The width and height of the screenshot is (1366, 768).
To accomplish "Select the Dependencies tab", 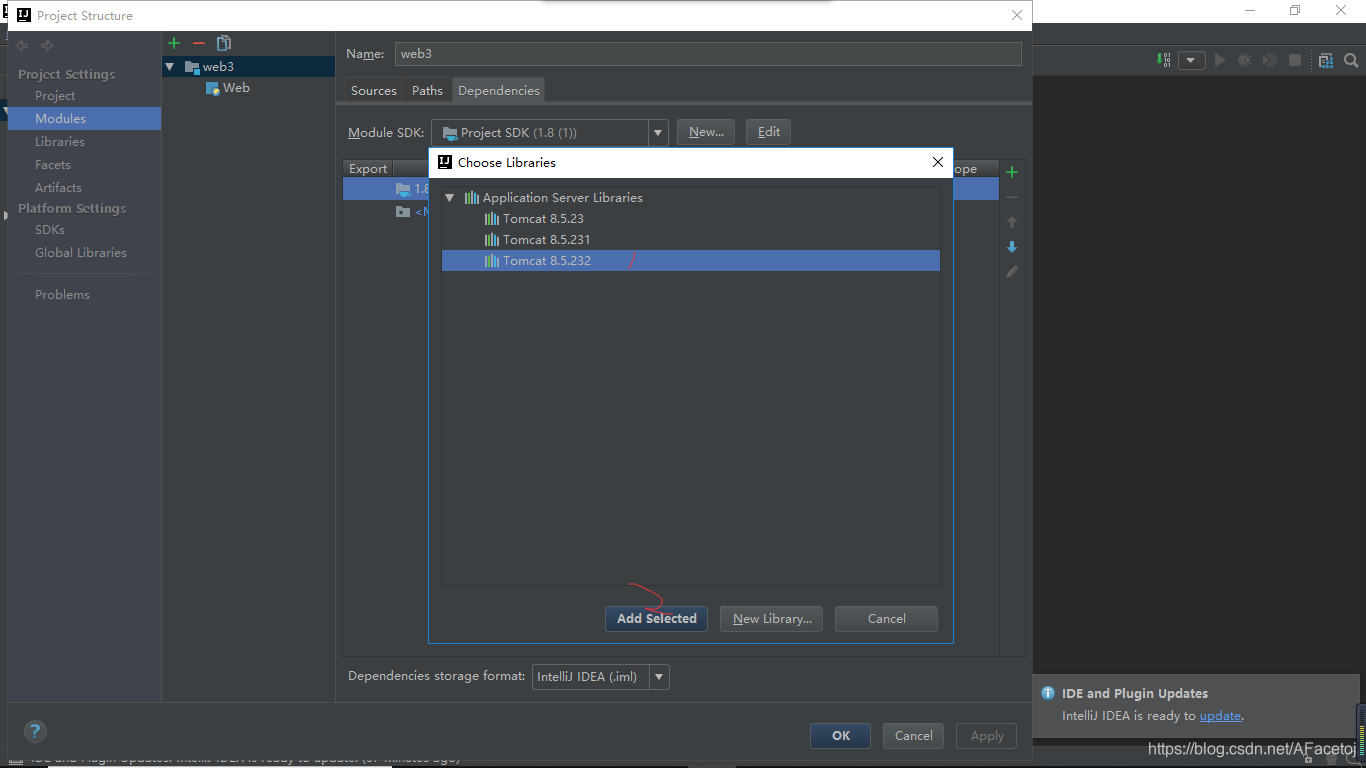I will [499, 90].
